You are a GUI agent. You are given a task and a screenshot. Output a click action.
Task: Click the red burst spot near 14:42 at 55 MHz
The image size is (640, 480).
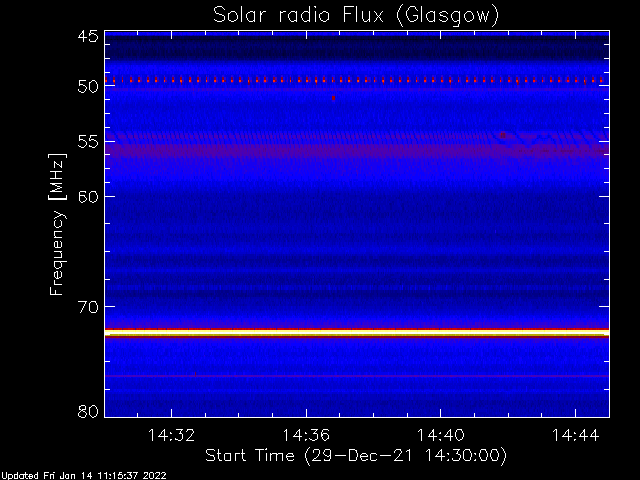(503, 135)
